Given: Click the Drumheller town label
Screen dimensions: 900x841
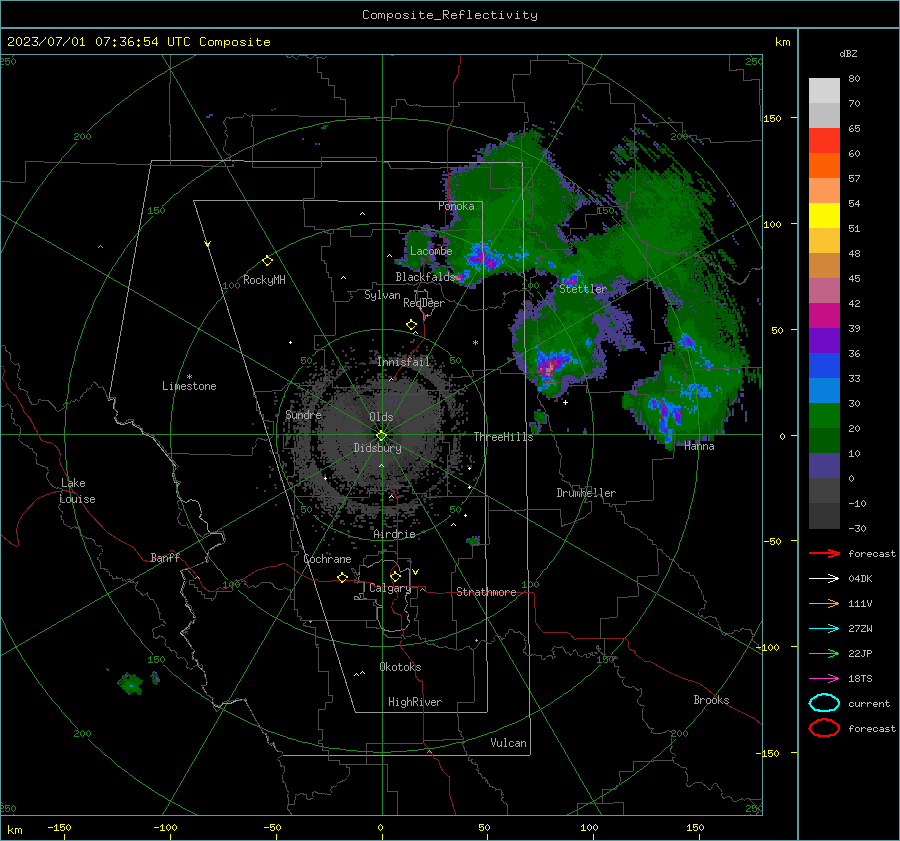Looking at the screenshot, I should (x=586, y=493).
